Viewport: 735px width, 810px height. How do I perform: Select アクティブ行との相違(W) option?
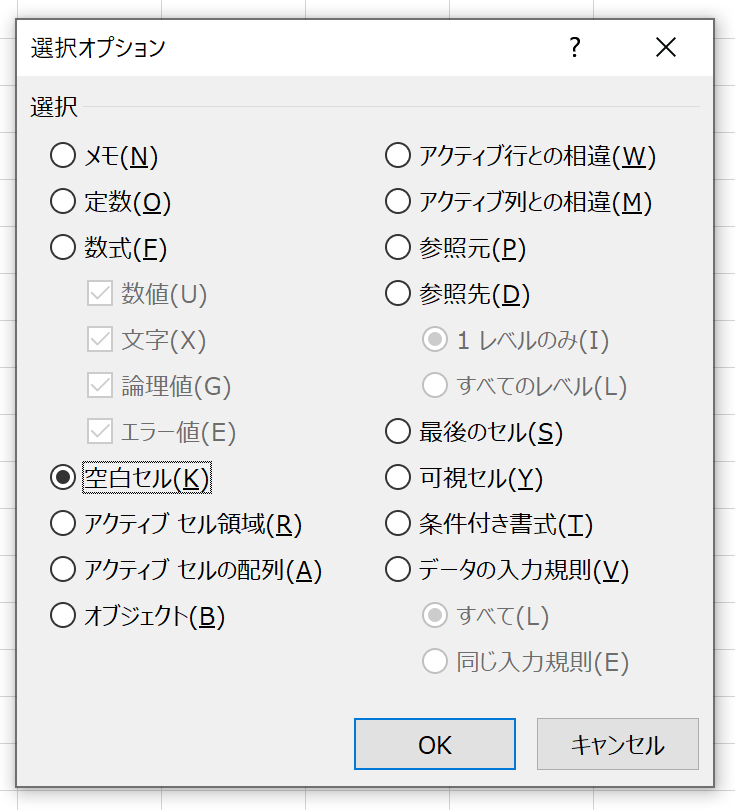pyautogui.click(x=398, y=156)
